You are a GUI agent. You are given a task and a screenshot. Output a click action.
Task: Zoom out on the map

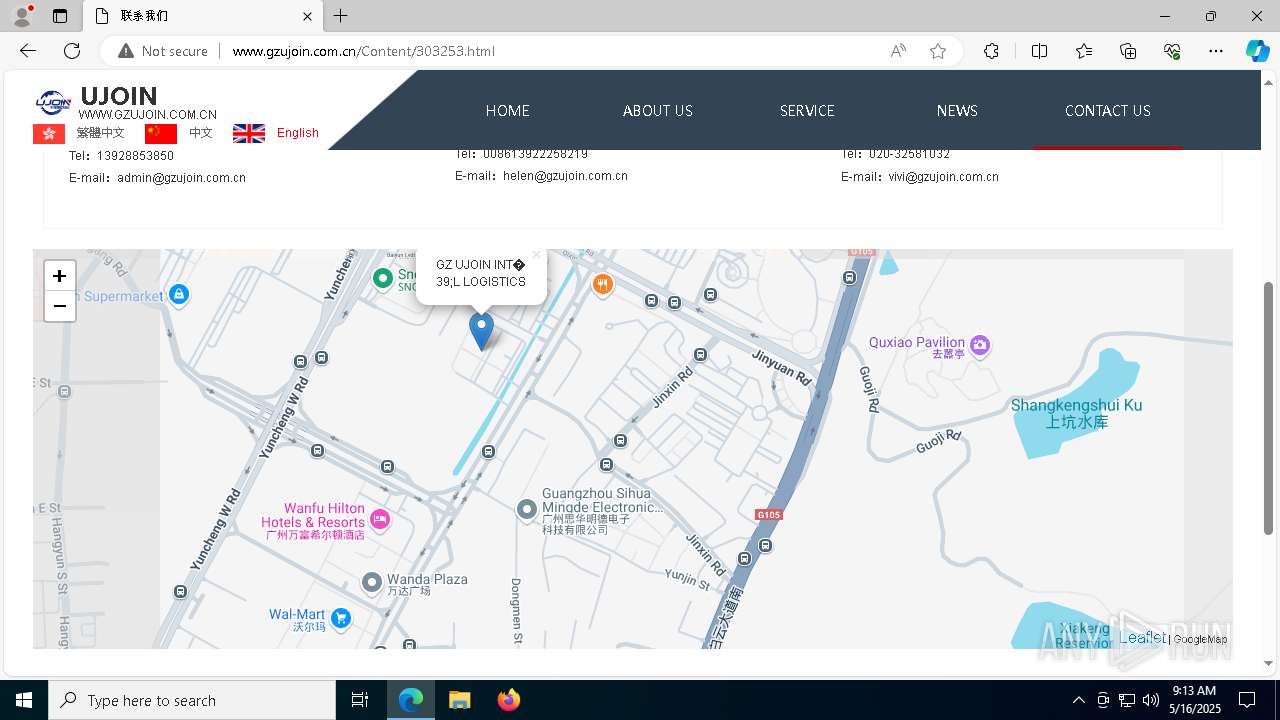click(60, 306)
